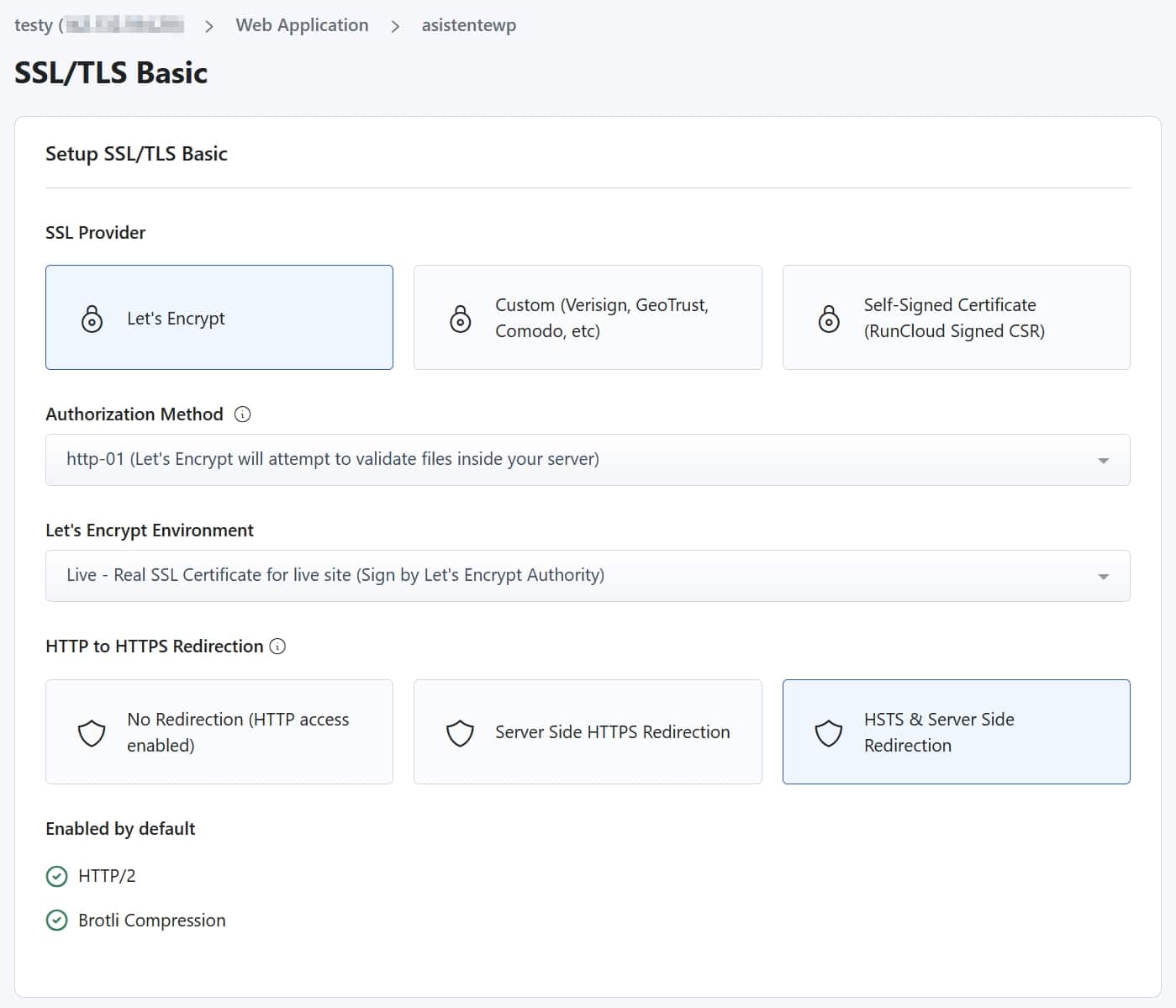Click the lock icon on Custom provider card
Viewport: 1176px width, 1008px height.
tap(461, 319)
